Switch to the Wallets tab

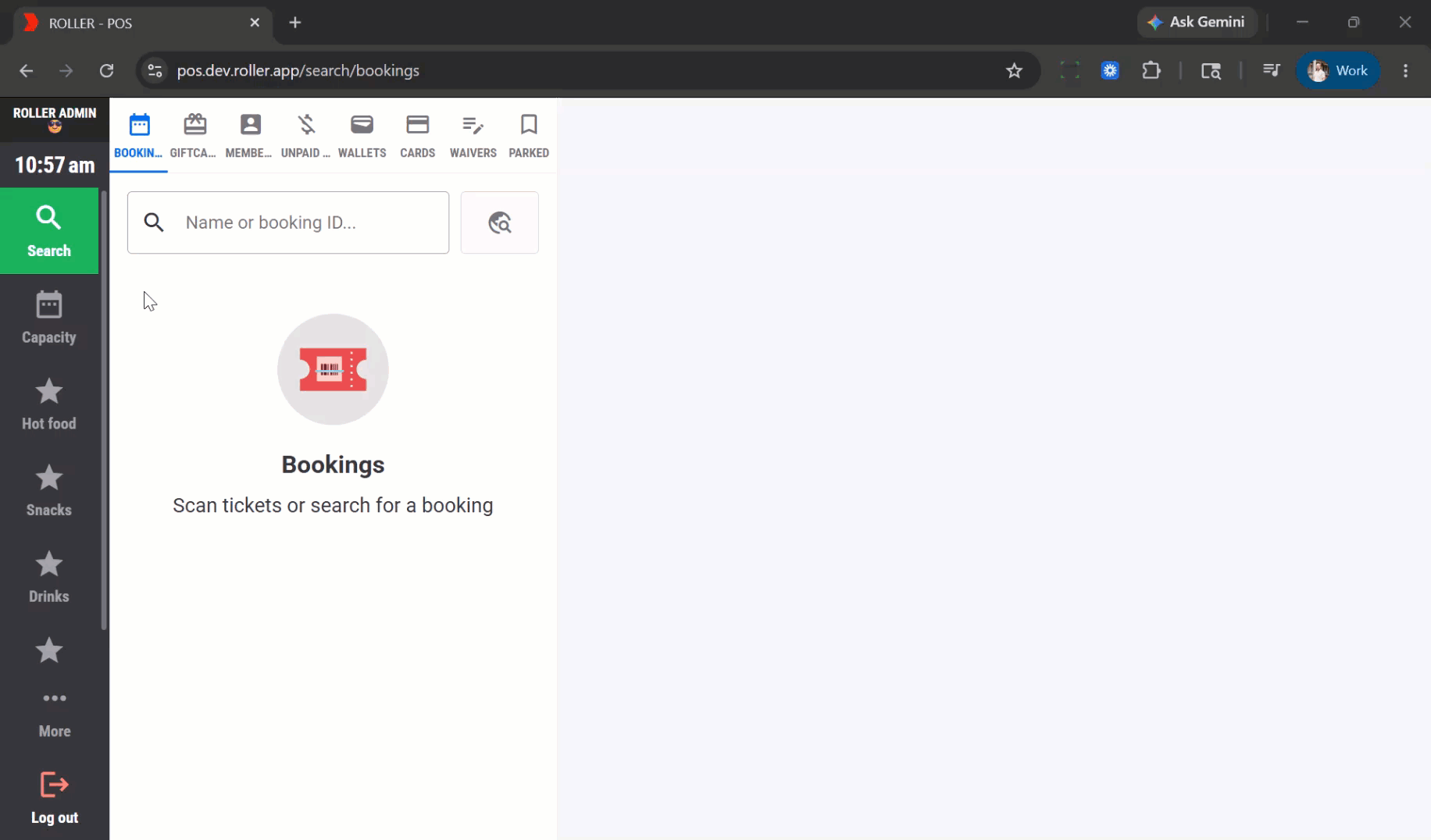click(x=362, y=136)
